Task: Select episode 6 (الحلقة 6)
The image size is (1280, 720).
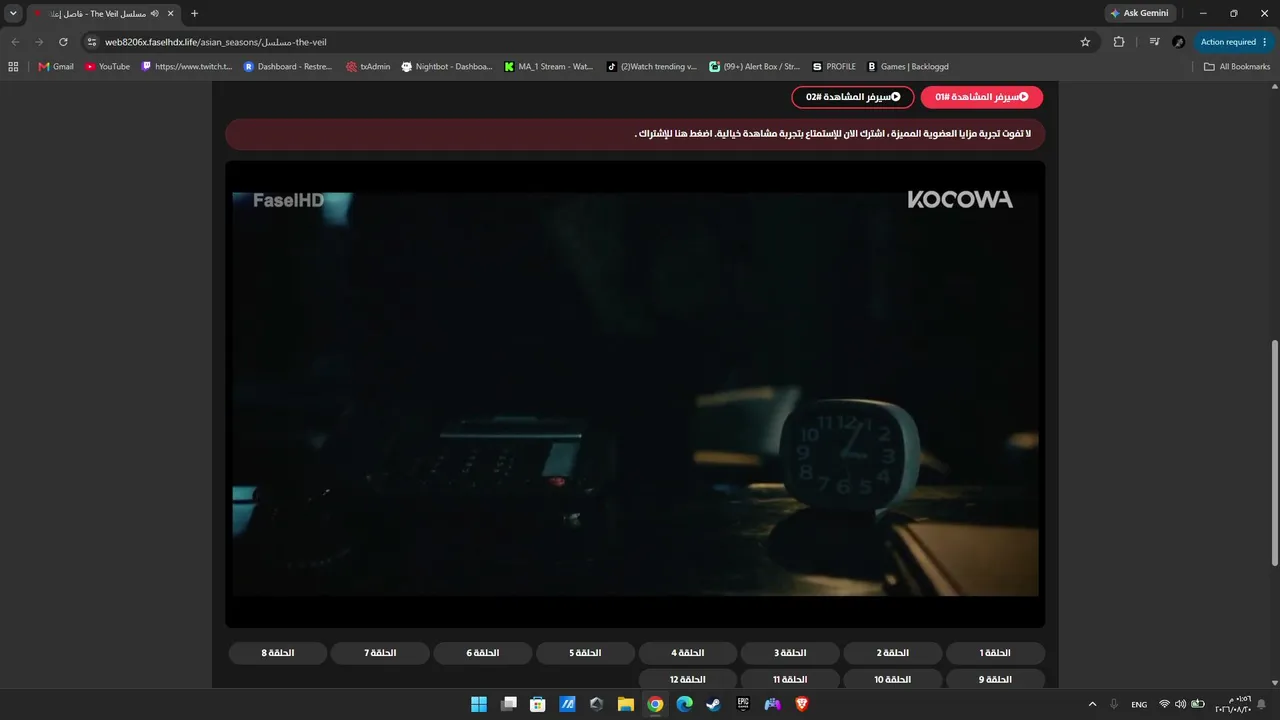Action: coord(483,653)
